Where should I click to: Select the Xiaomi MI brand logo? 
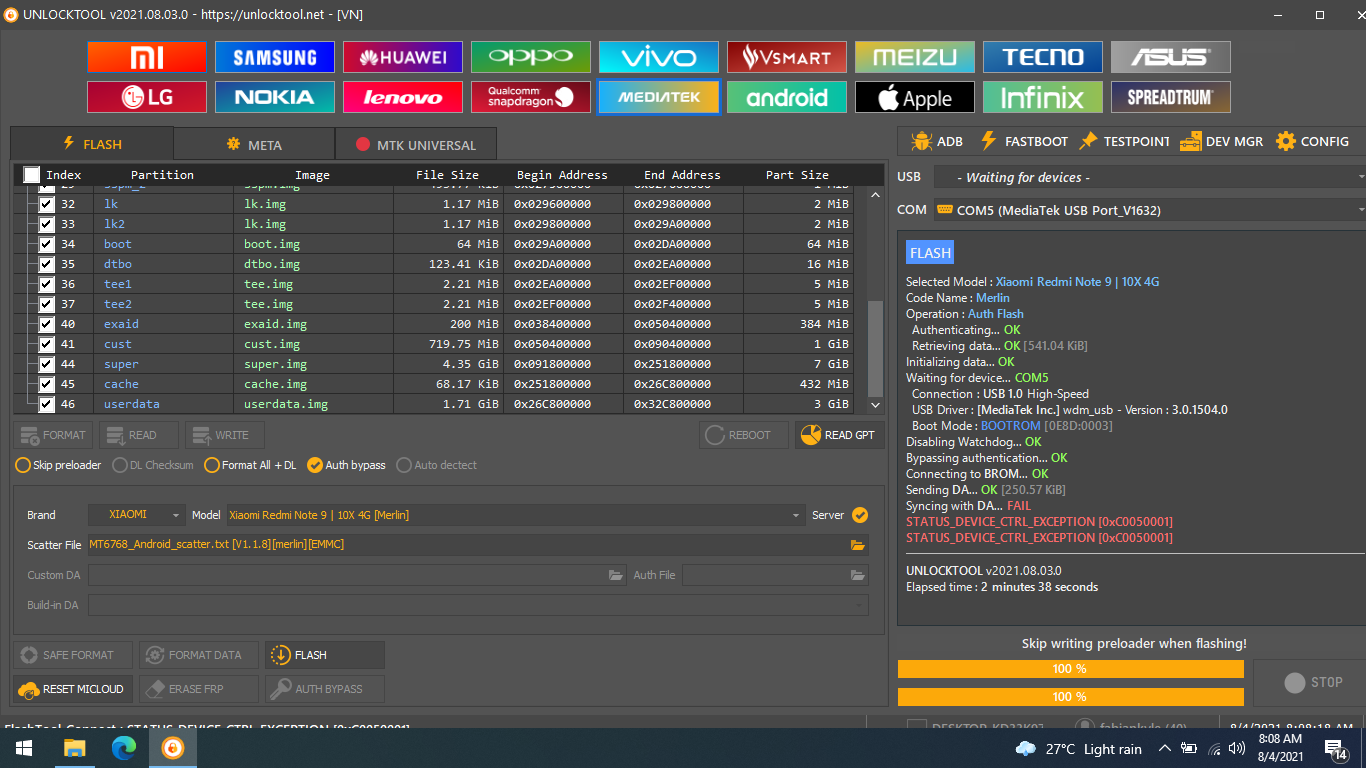coord(146,57)
